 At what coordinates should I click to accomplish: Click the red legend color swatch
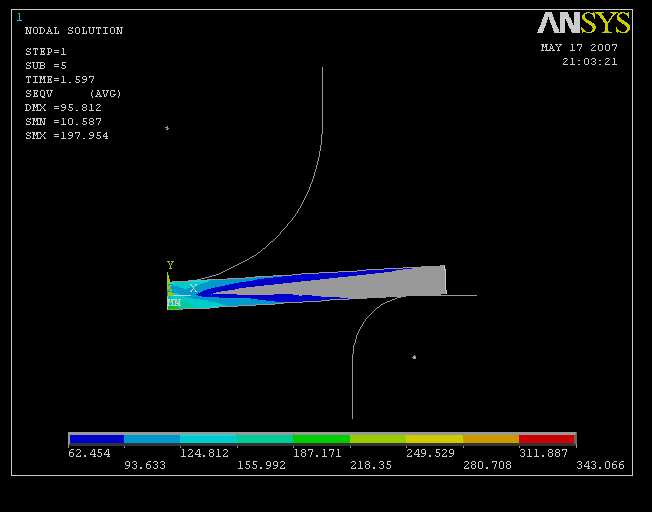coord(547,439)
